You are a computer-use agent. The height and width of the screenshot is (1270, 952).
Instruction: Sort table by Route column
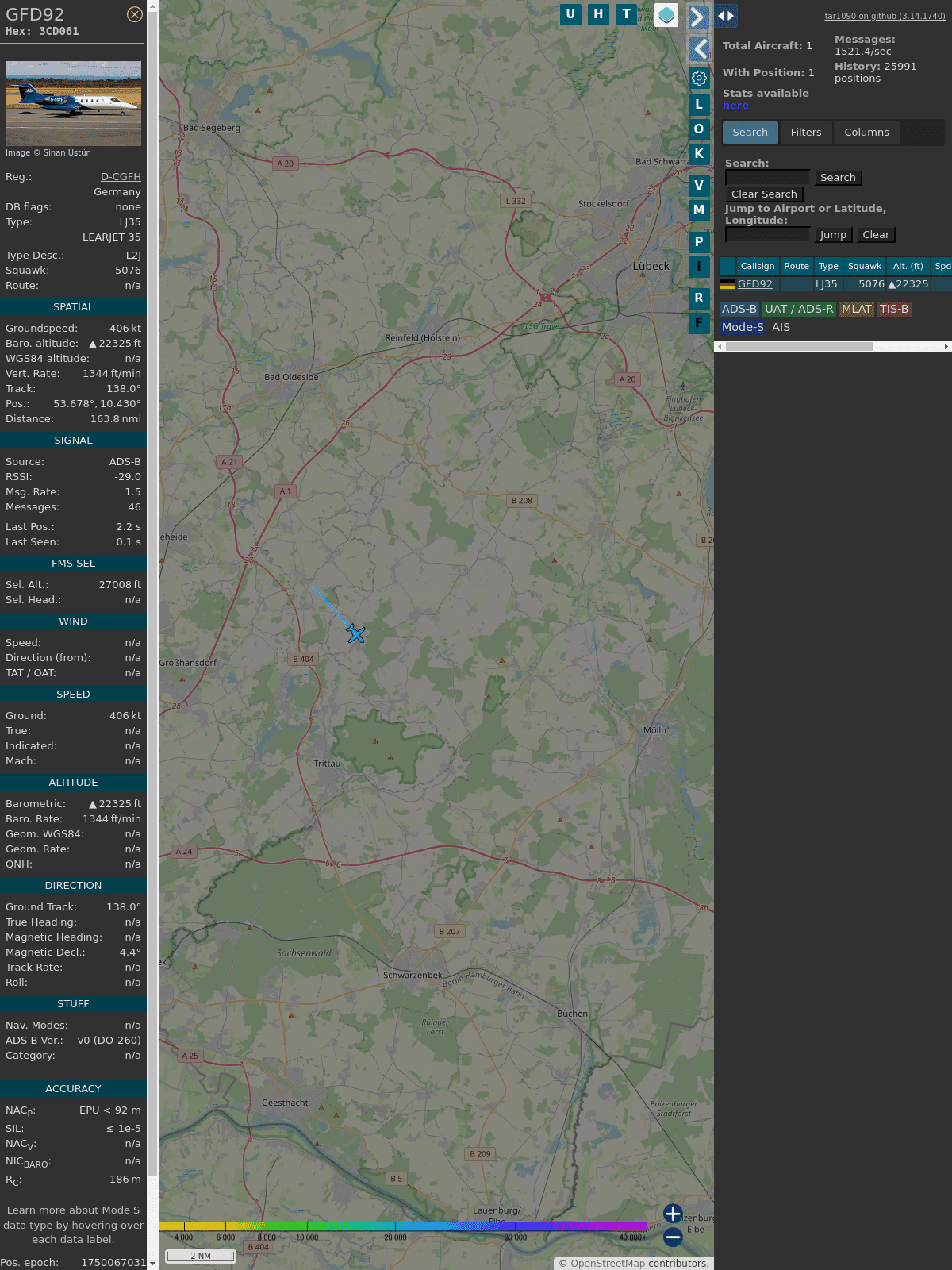pos(797,267)
